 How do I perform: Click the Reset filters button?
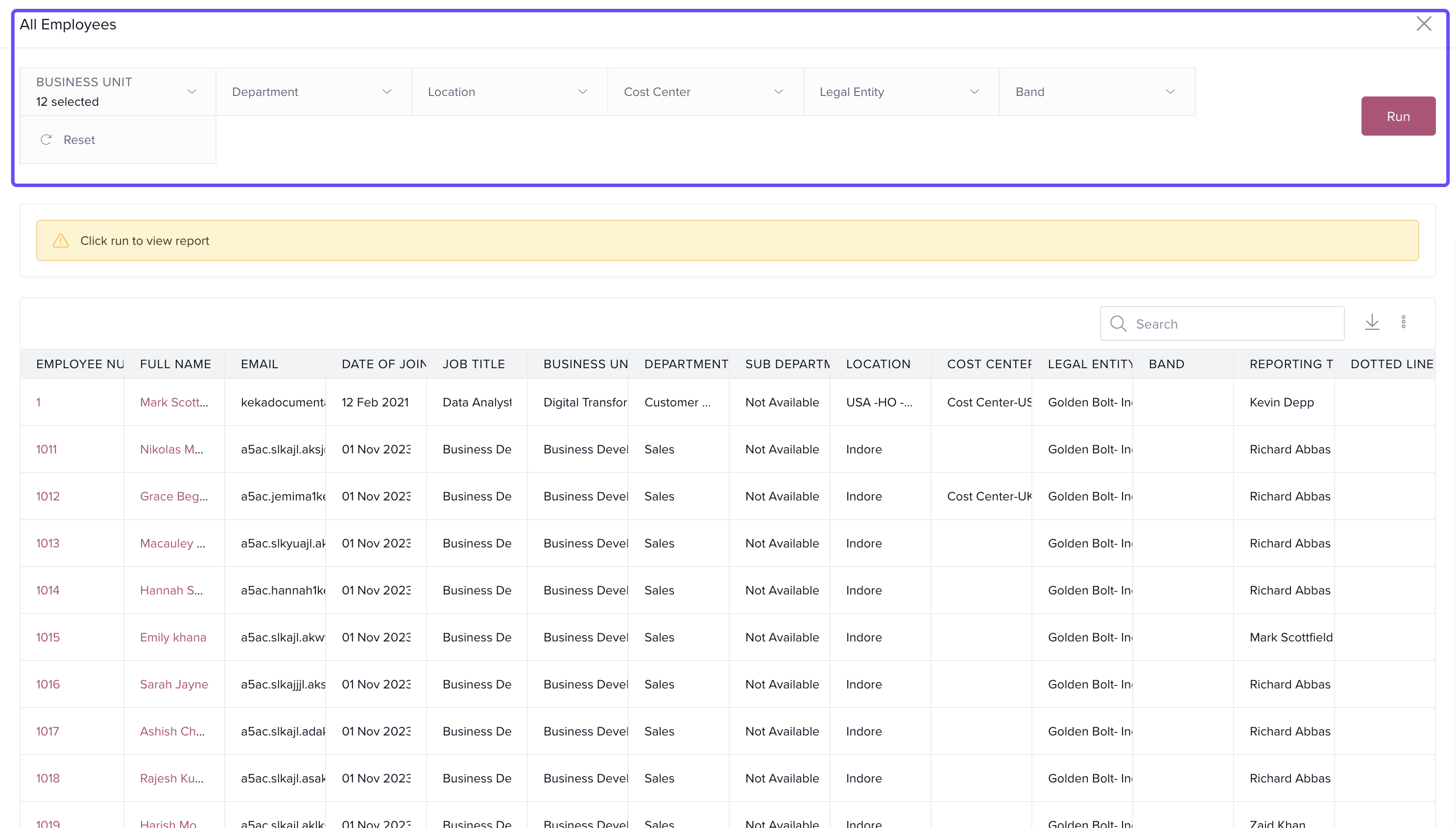[78, 140]
